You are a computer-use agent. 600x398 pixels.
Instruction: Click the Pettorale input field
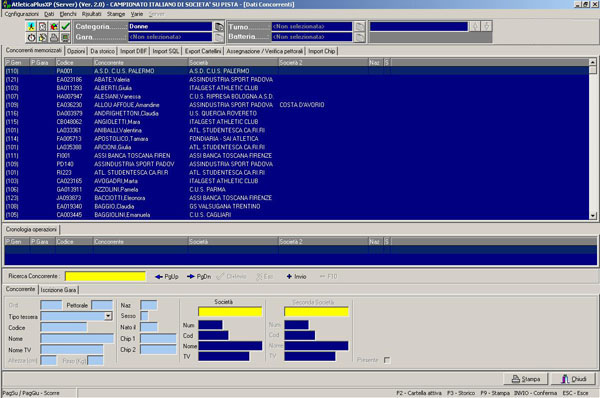[x=102, y=305]
